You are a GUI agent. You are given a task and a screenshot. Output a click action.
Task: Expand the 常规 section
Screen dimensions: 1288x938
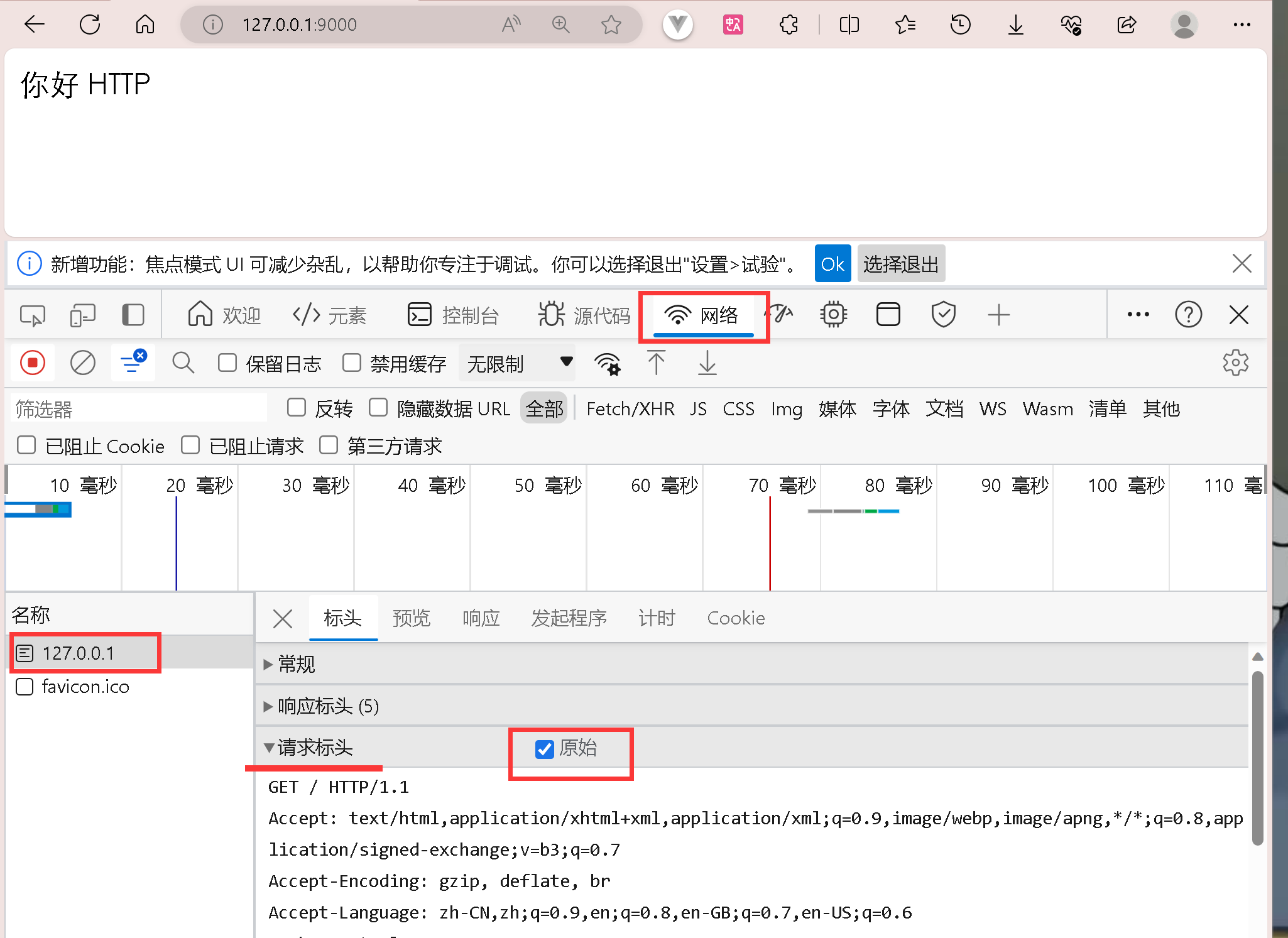click(x=752, y=664)
